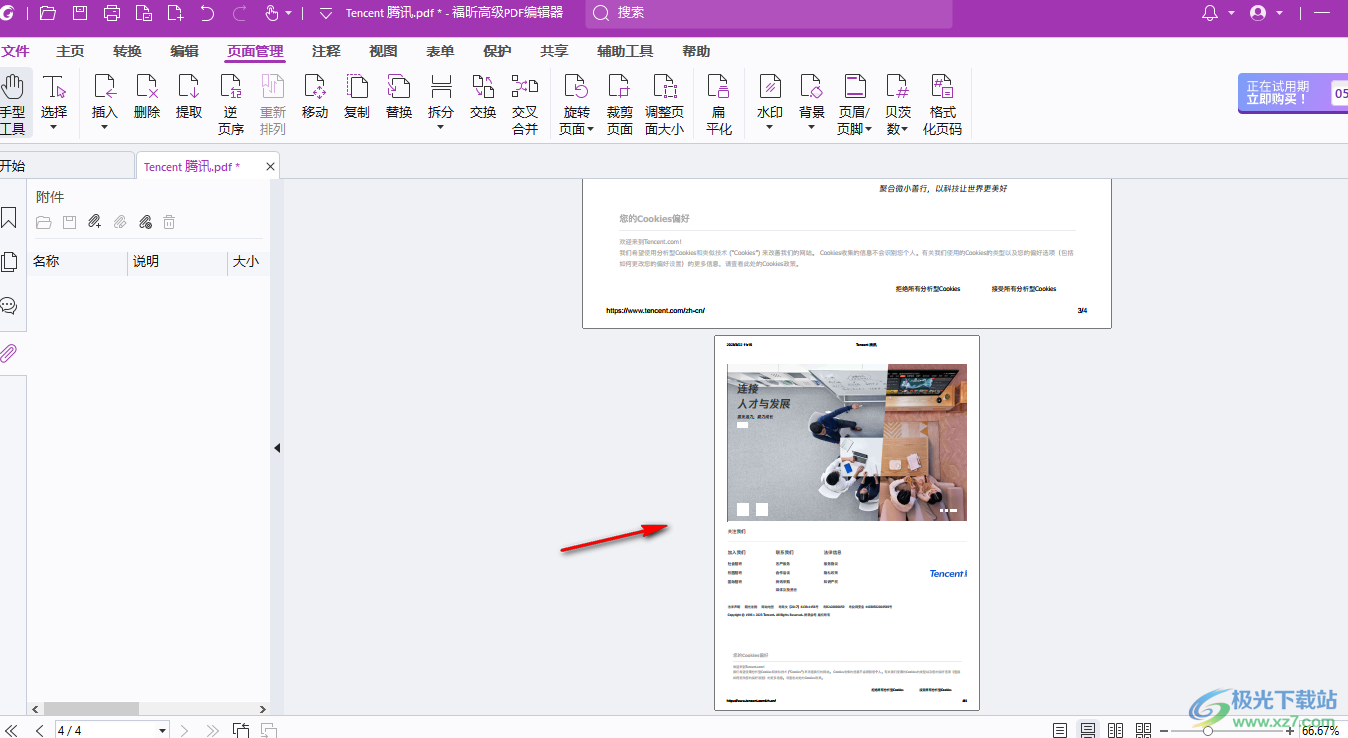Open 调整页面大小 resize pages tool

click(665, 103)
